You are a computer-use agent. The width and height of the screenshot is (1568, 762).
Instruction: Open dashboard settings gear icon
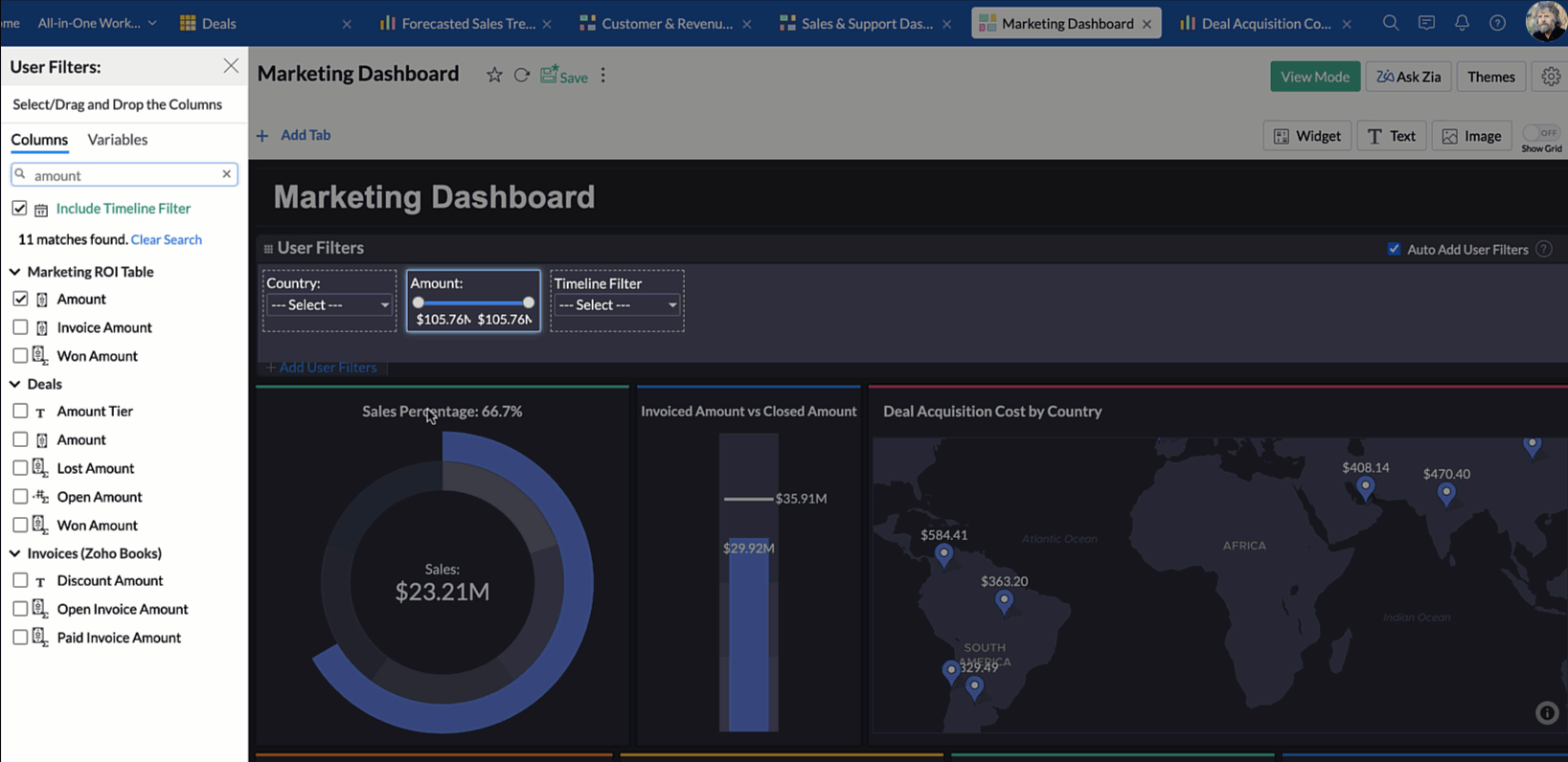point(1551,77)
